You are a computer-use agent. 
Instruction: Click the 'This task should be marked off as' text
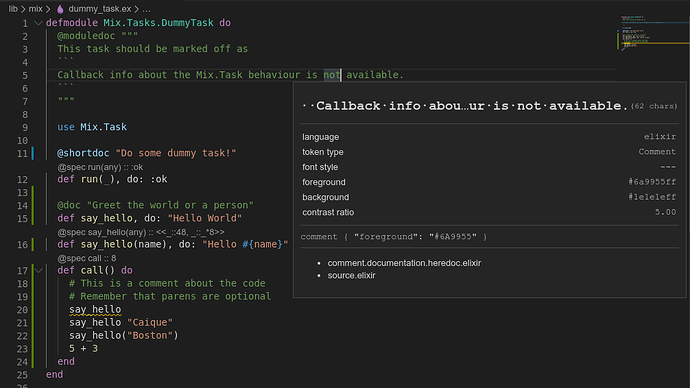point(152,49)
